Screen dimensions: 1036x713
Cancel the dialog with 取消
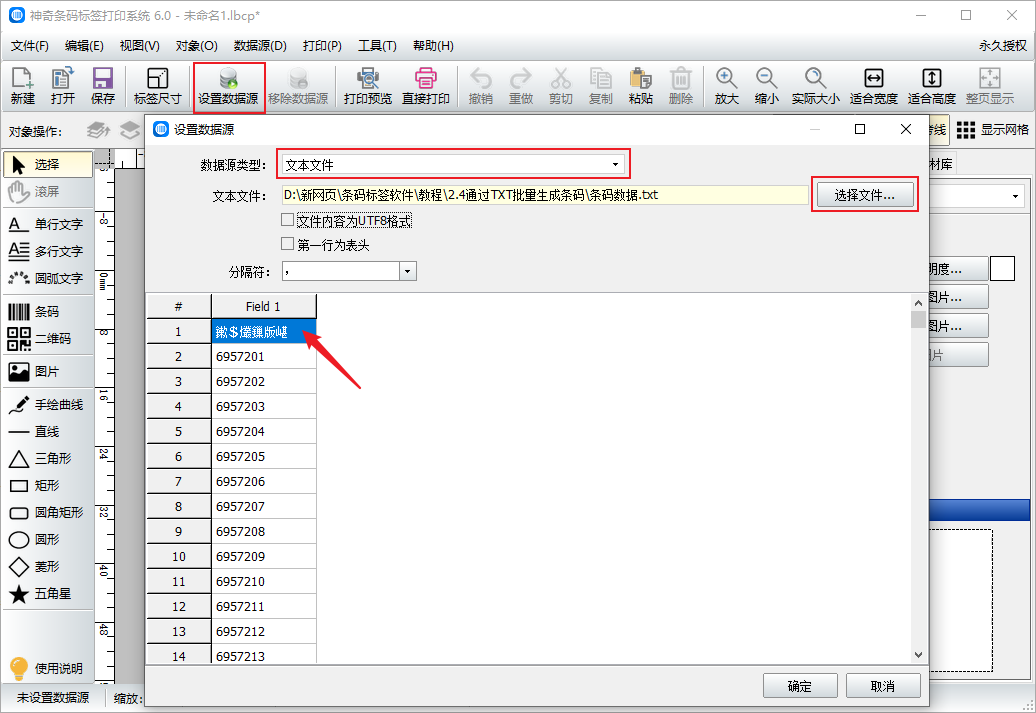pos(882,686)
